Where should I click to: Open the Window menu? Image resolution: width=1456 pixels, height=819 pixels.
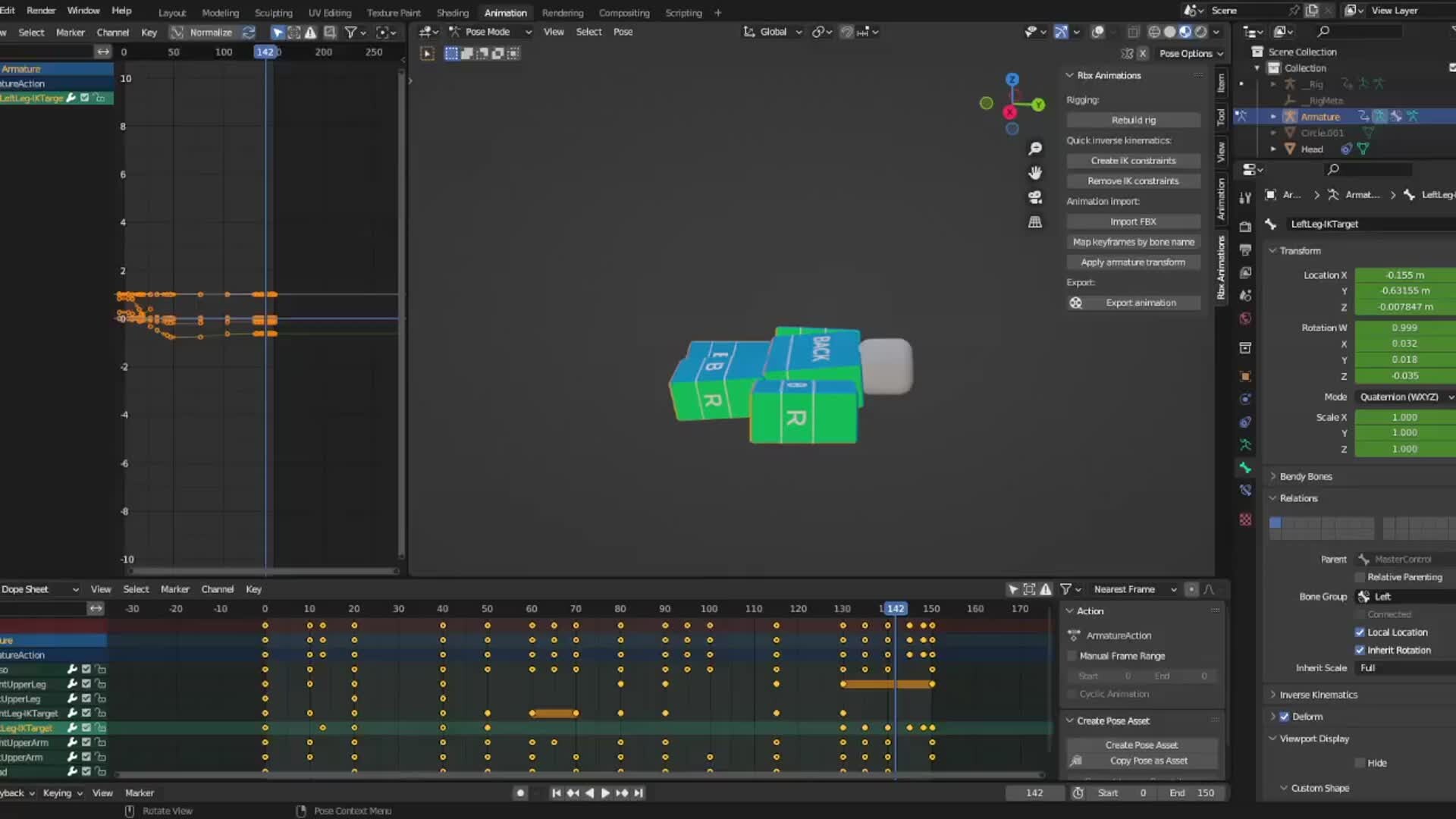pos(83,11)
